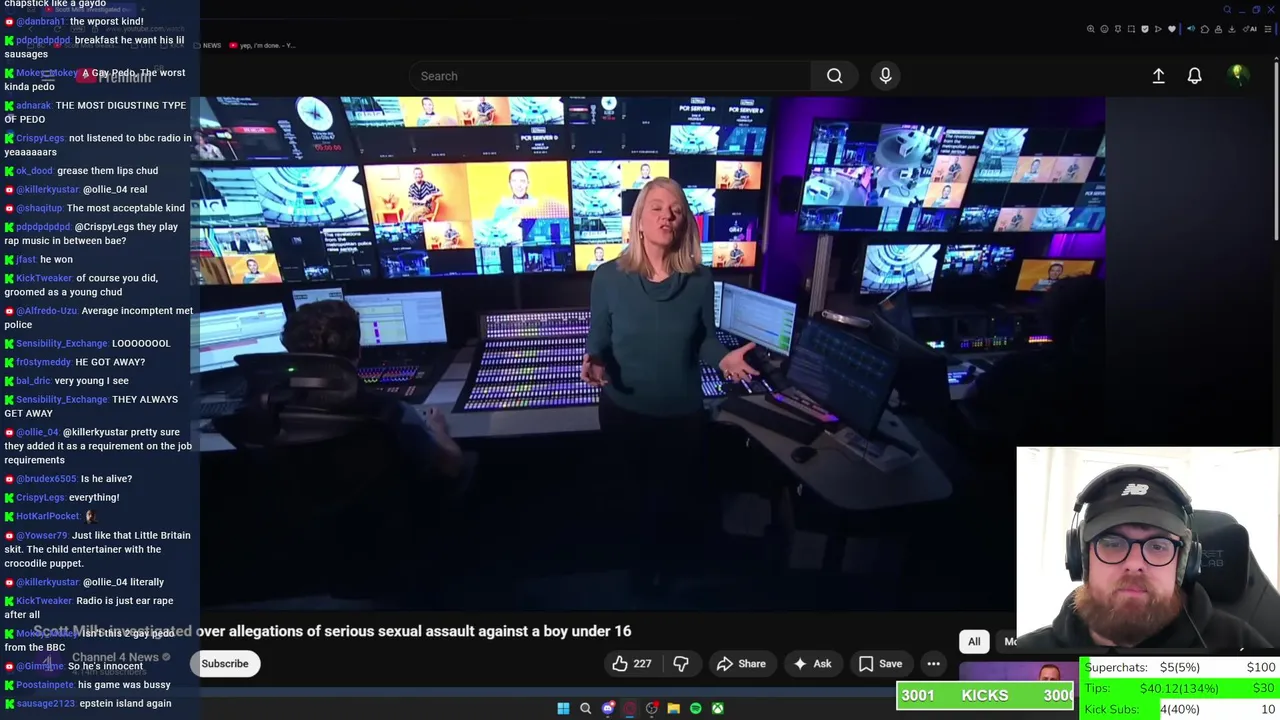Open Windows taskbar search
Viewport: 1280px width, 720px height.
(x=585, y=708)
